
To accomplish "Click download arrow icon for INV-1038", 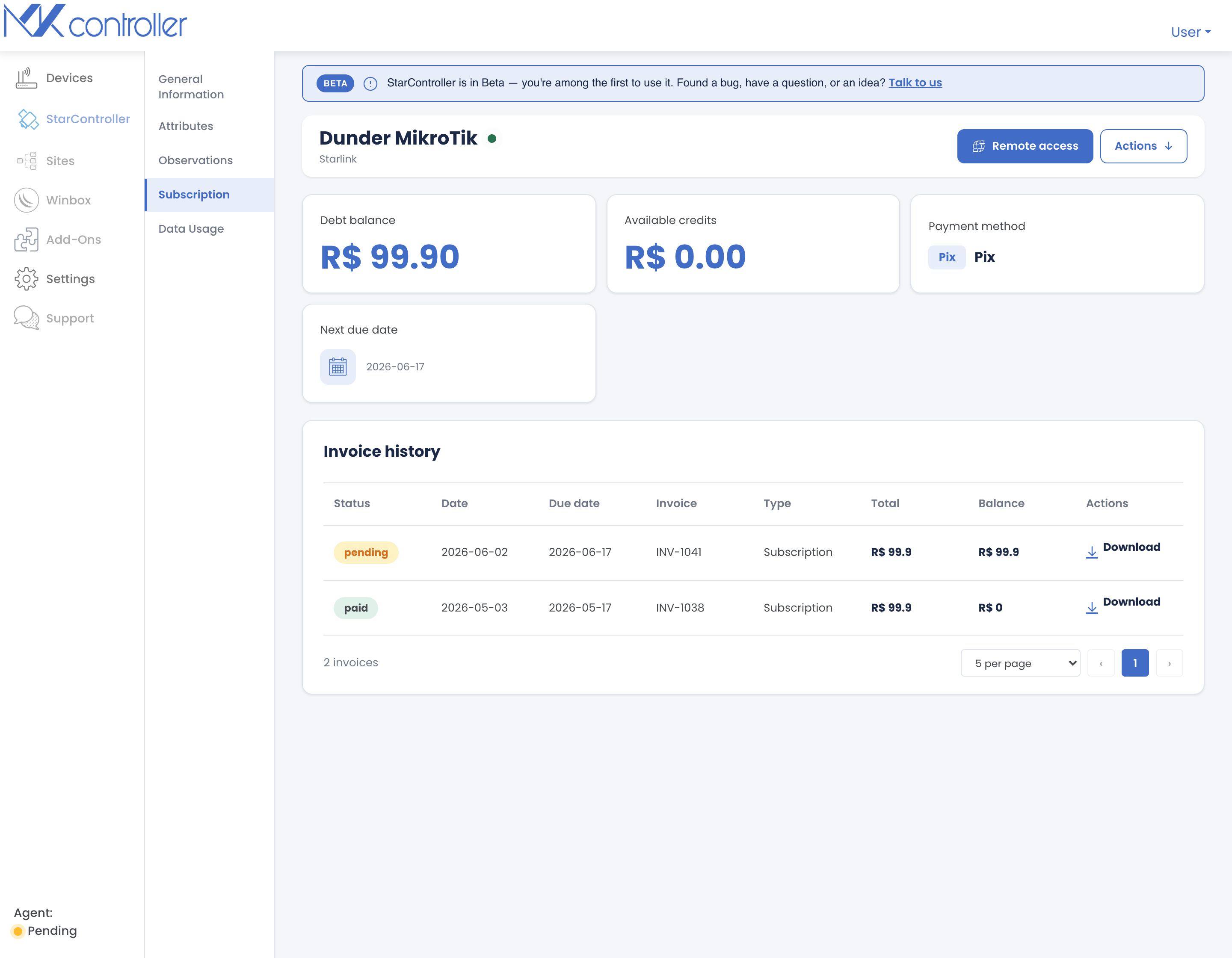I will (1092, 608).
